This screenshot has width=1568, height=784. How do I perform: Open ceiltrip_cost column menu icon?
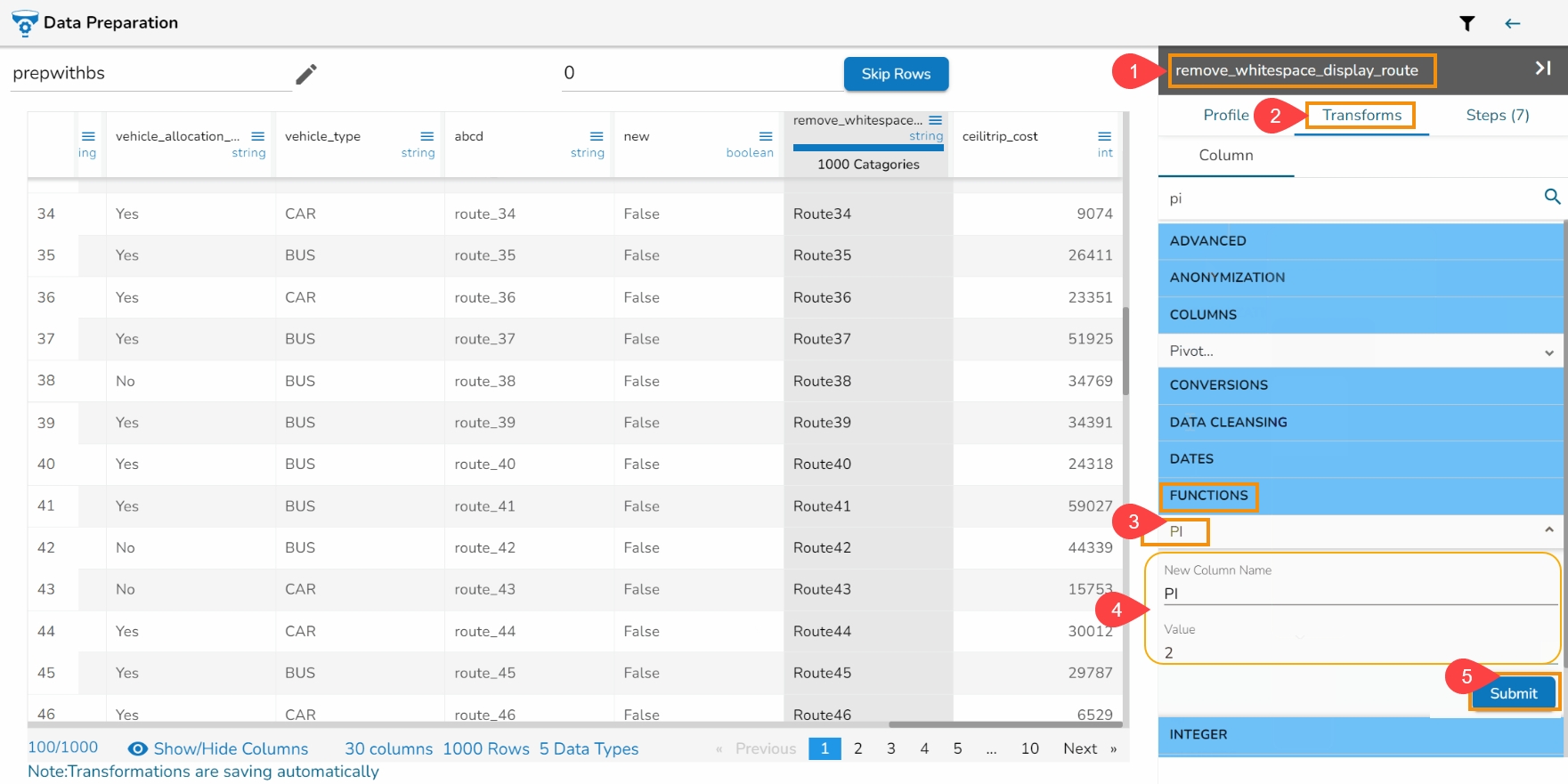(x=1104, y=136)
